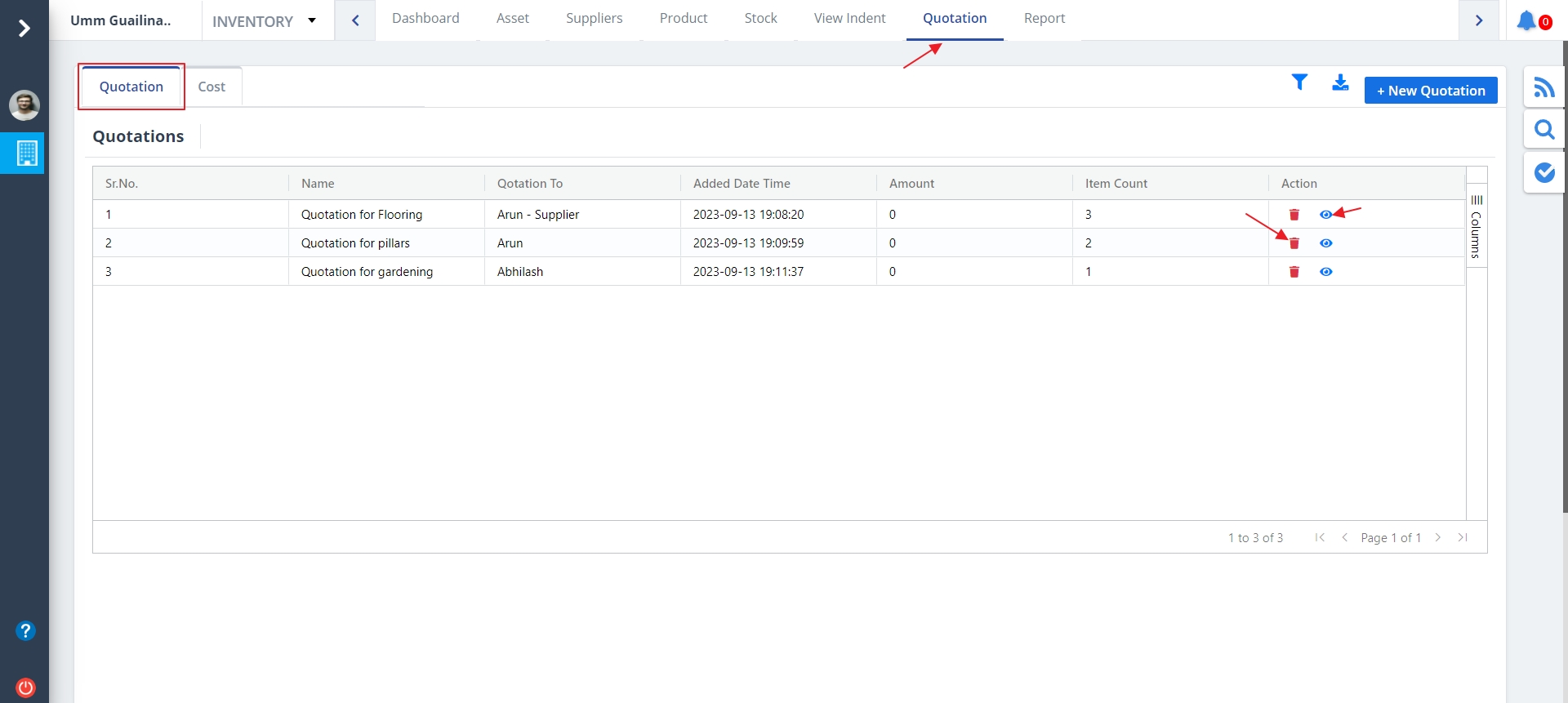
Task: Open the help question mark icon
Action: point(25,631)
